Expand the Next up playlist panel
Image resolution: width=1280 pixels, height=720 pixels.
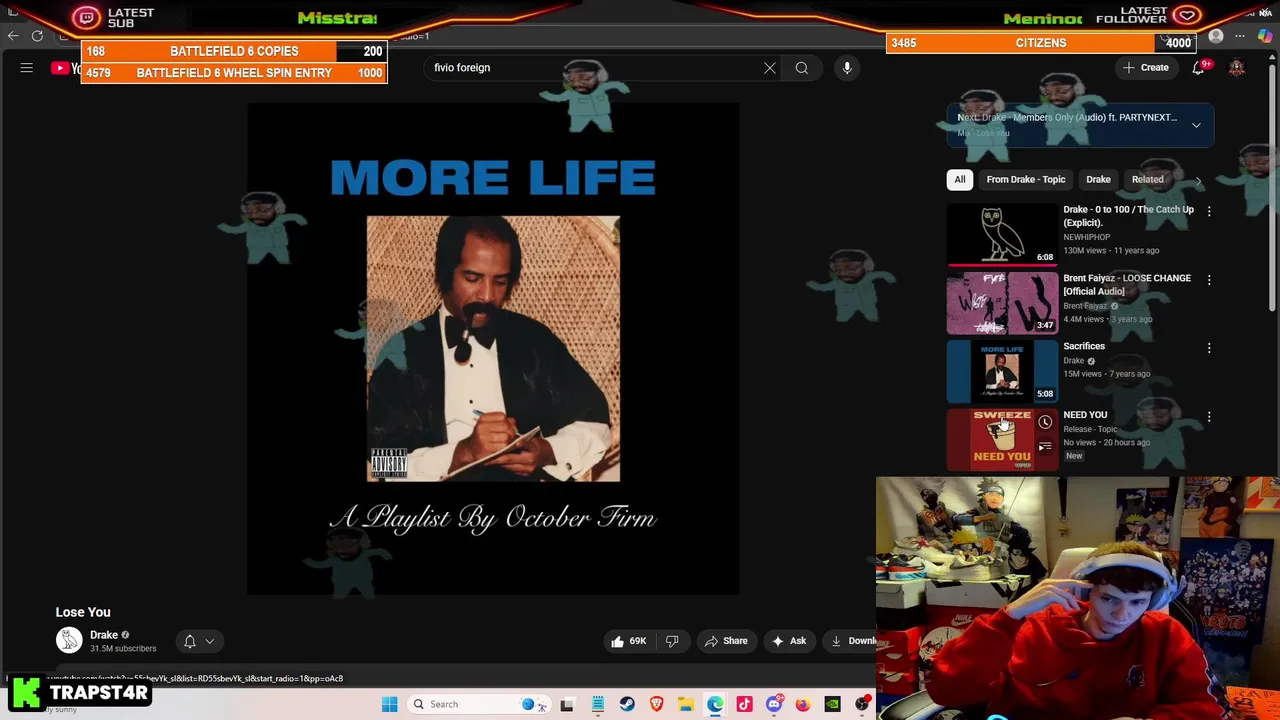tap(1196, 125)
